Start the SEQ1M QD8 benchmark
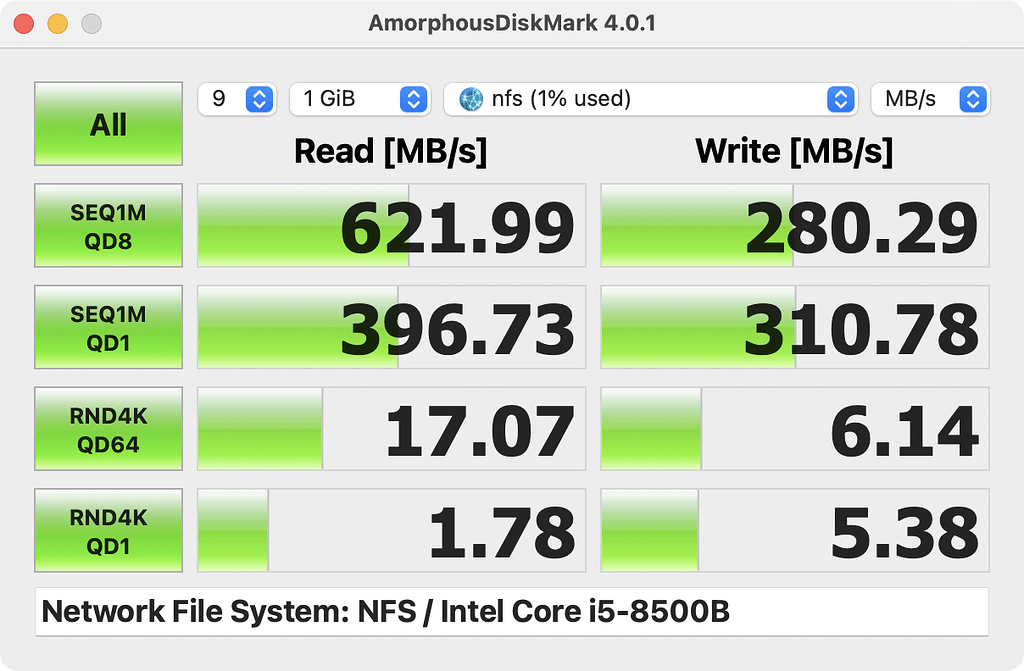Image resolution: width=1024 pixels, height=671 pixels. (x=108, y=226)
